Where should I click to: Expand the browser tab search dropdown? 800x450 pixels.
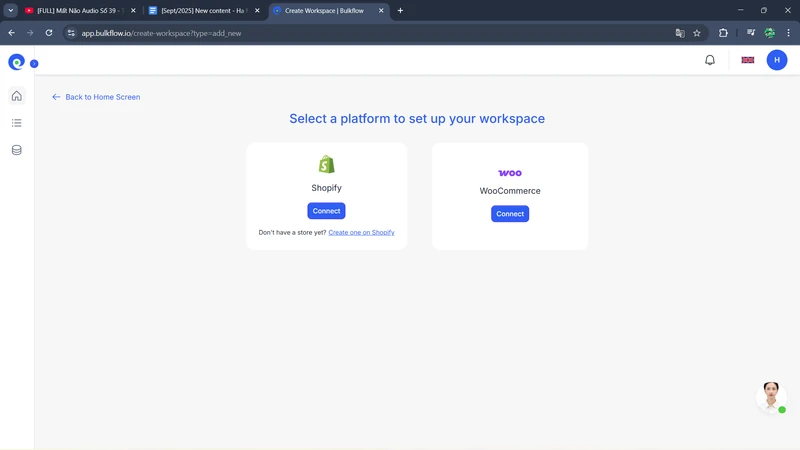tap(11, 11)
